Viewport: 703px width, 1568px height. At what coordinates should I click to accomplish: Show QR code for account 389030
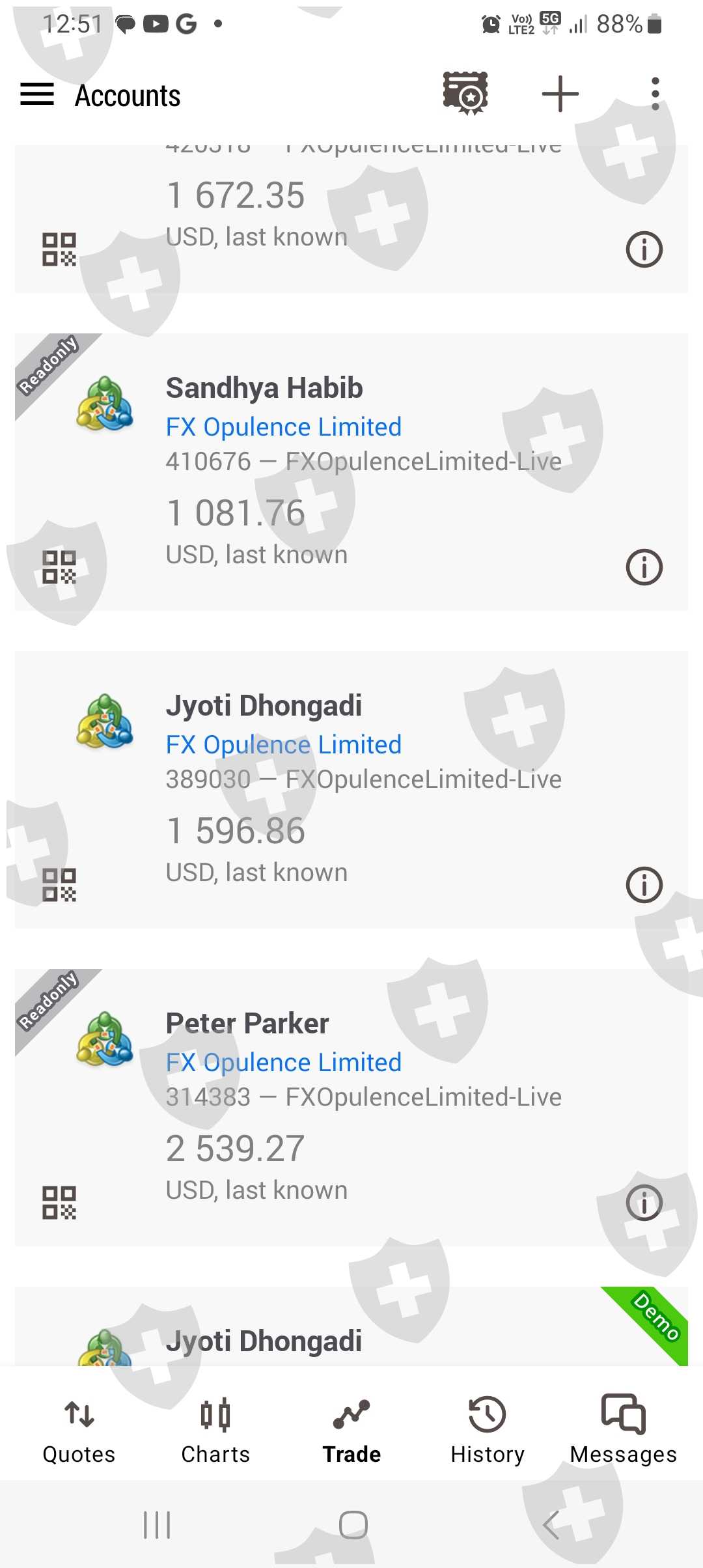[59, 884]
